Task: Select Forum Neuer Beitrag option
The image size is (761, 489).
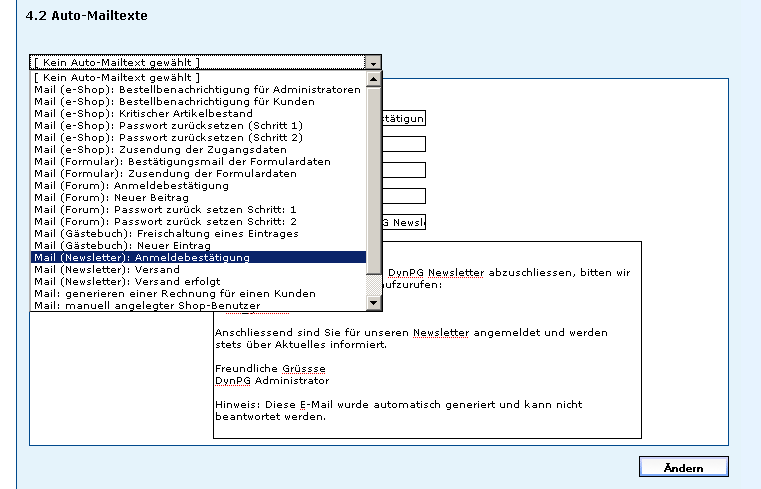Action: pos(111,197)
